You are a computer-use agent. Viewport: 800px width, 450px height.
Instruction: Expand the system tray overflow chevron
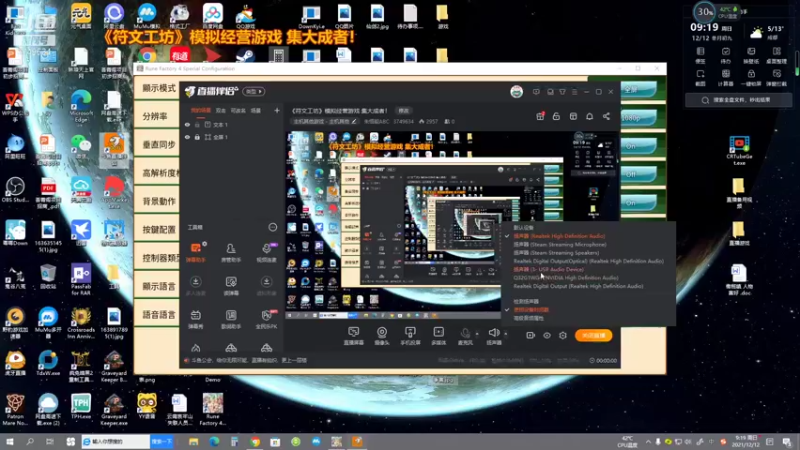click(648, 442)
